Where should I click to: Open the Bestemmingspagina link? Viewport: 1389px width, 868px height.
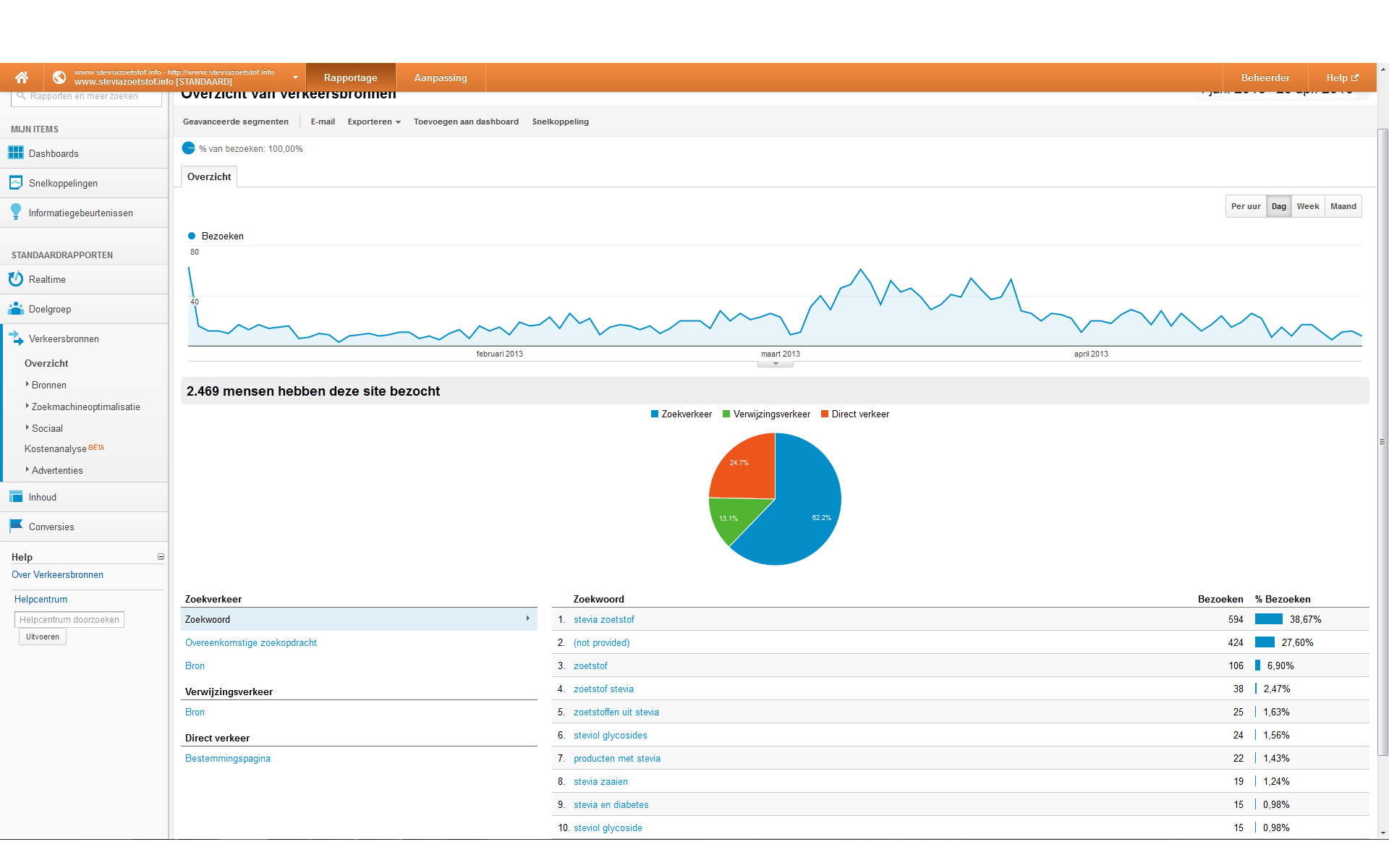tap(228, 758)
